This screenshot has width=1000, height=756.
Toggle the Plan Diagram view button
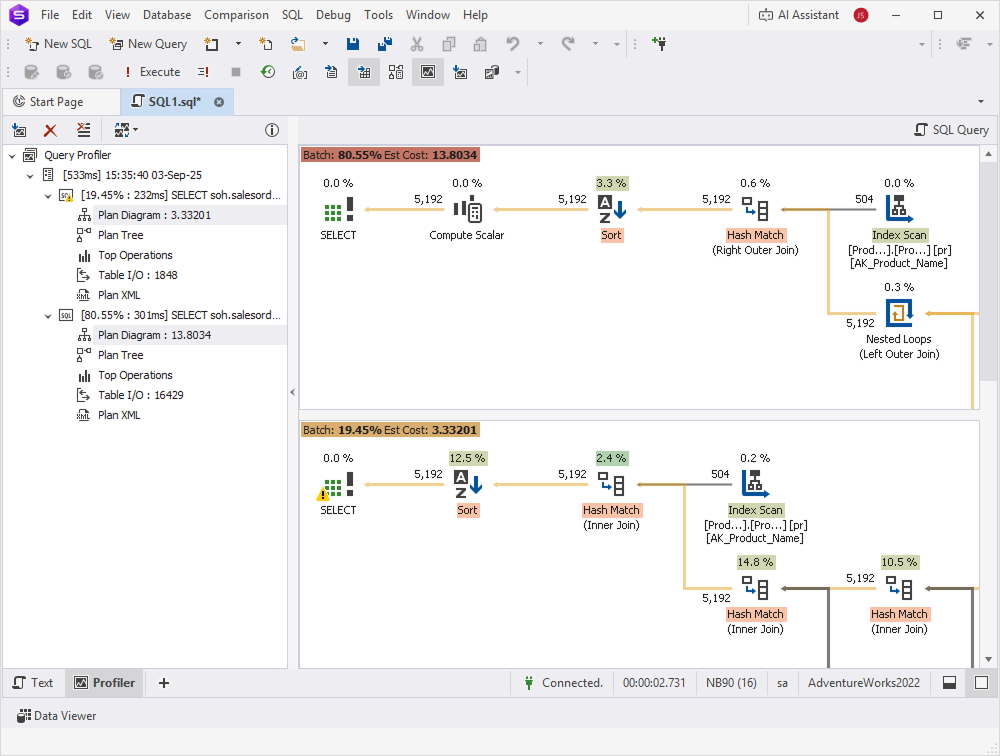428,72
